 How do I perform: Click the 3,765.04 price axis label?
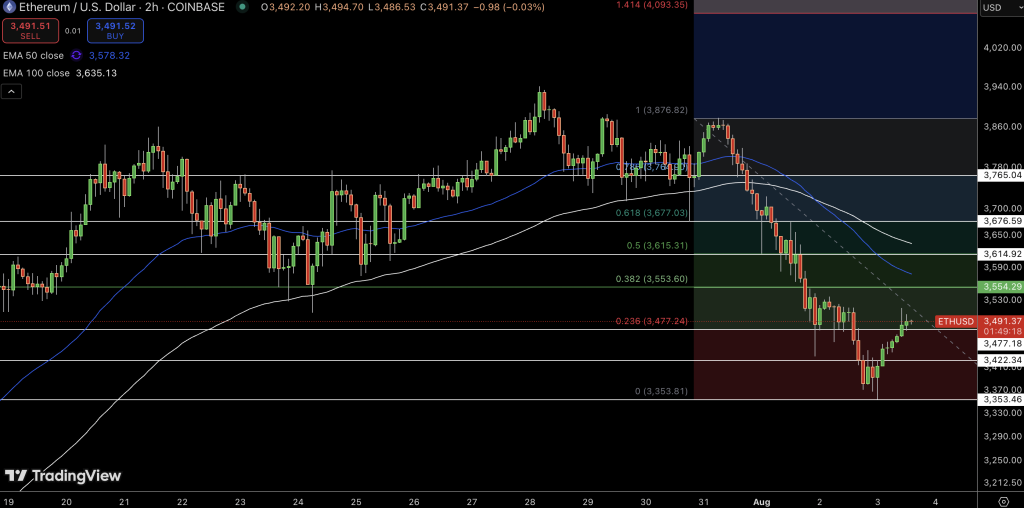click(1001, 175)
